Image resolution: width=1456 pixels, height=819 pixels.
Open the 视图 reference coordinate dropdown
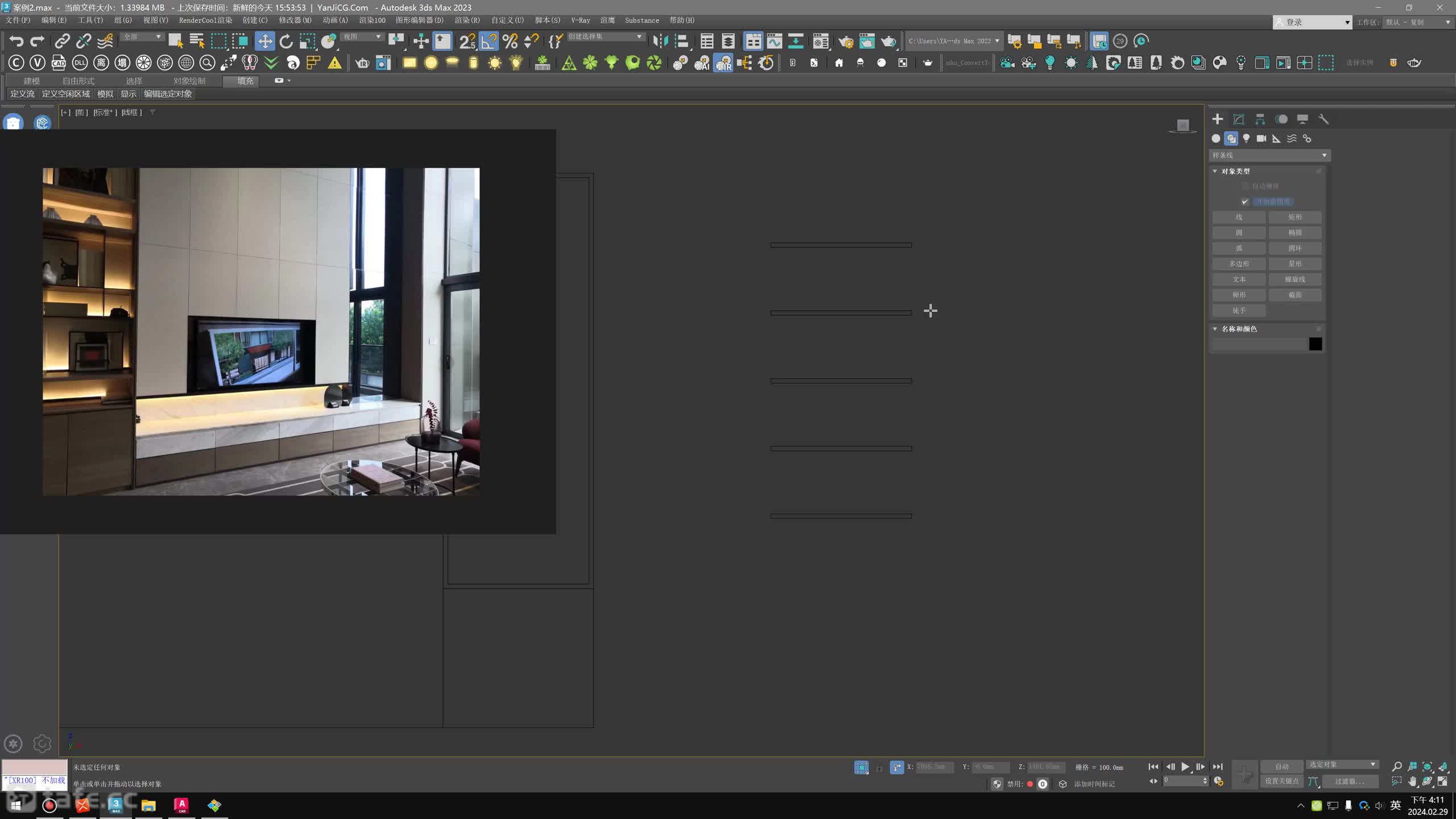point(362,36)
